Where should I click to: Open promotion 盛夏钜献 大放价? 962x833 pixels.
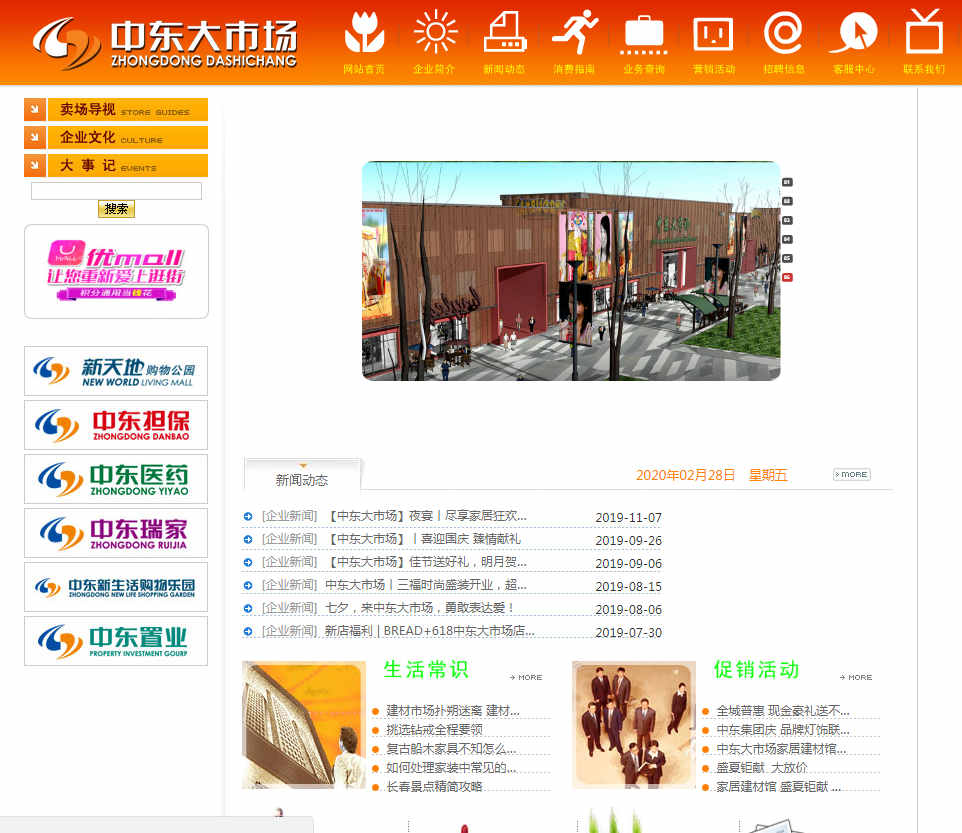coord(762,768)
